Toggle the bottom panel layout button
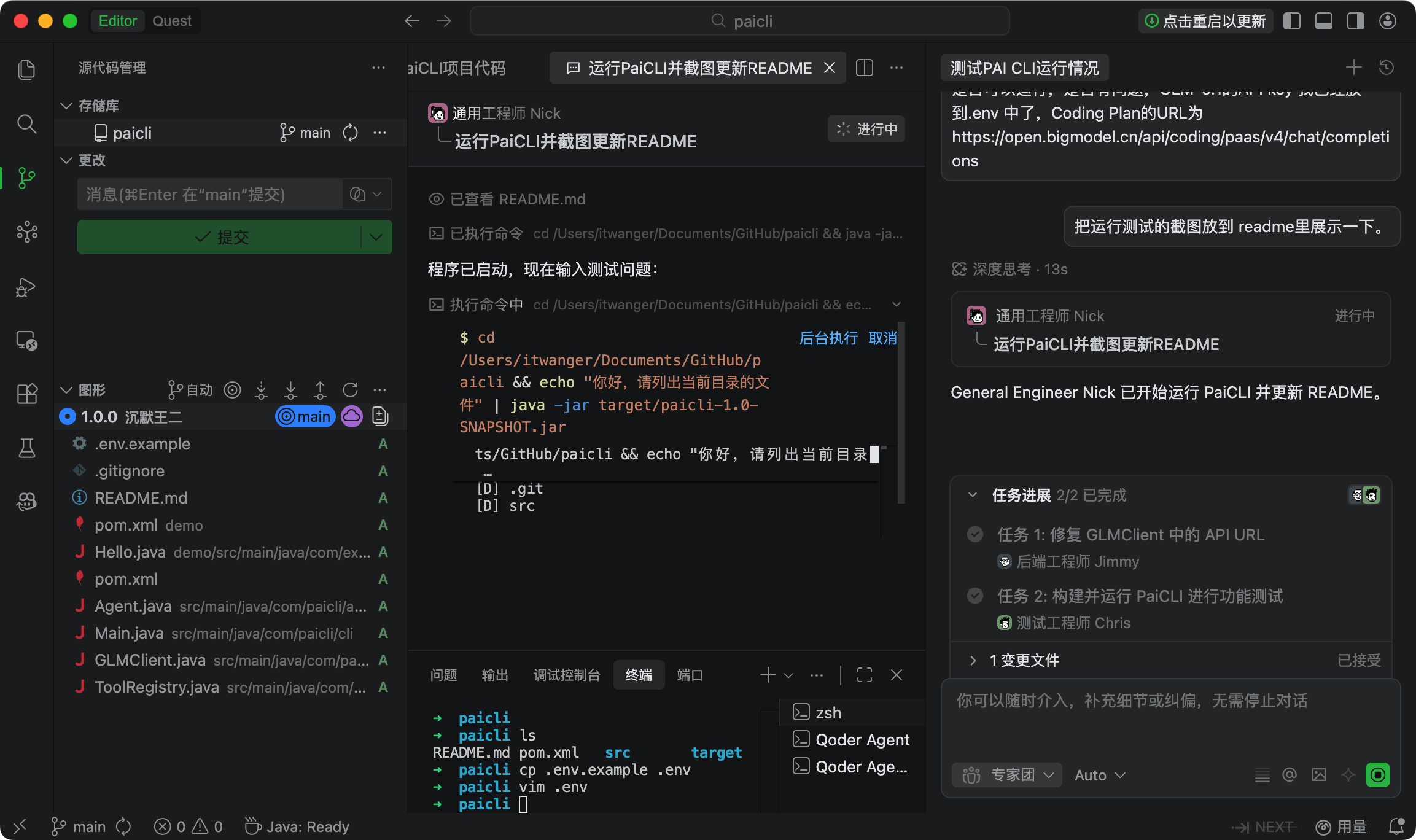 pos(1323,21)
